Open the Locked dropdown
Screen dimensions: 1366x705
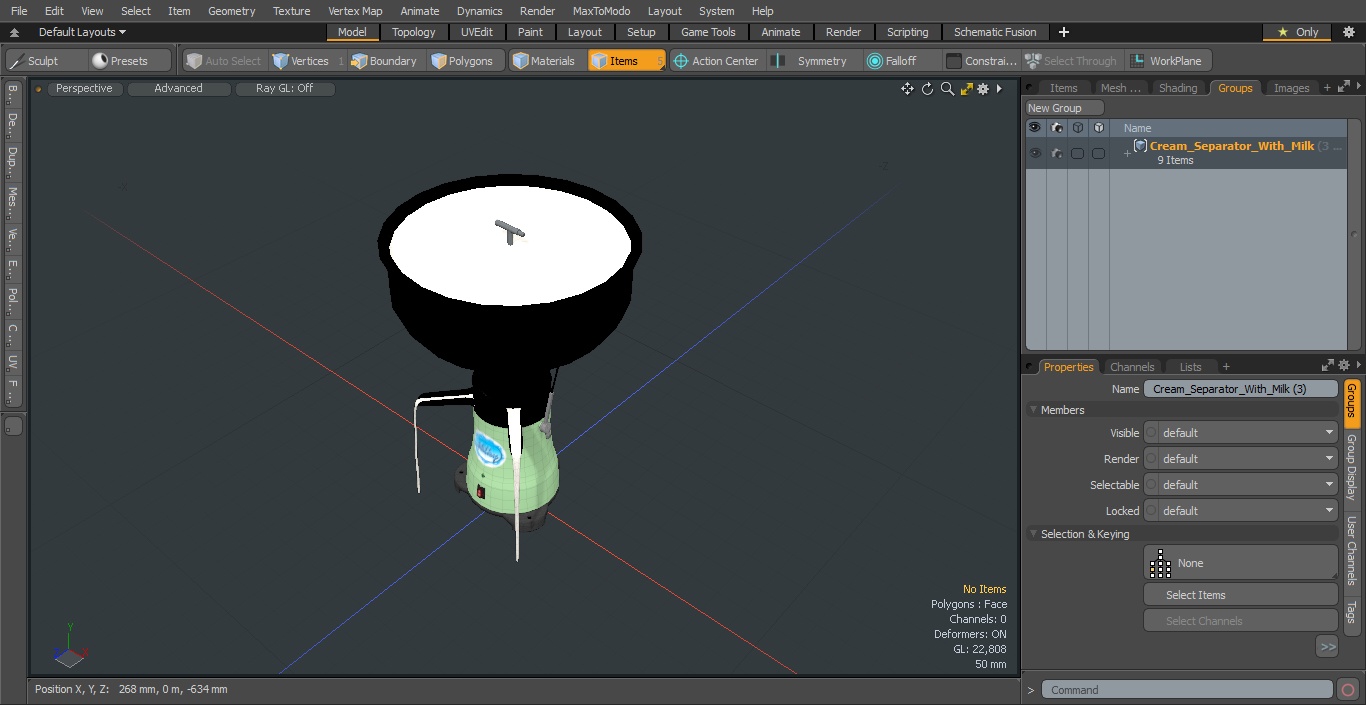1241,511
